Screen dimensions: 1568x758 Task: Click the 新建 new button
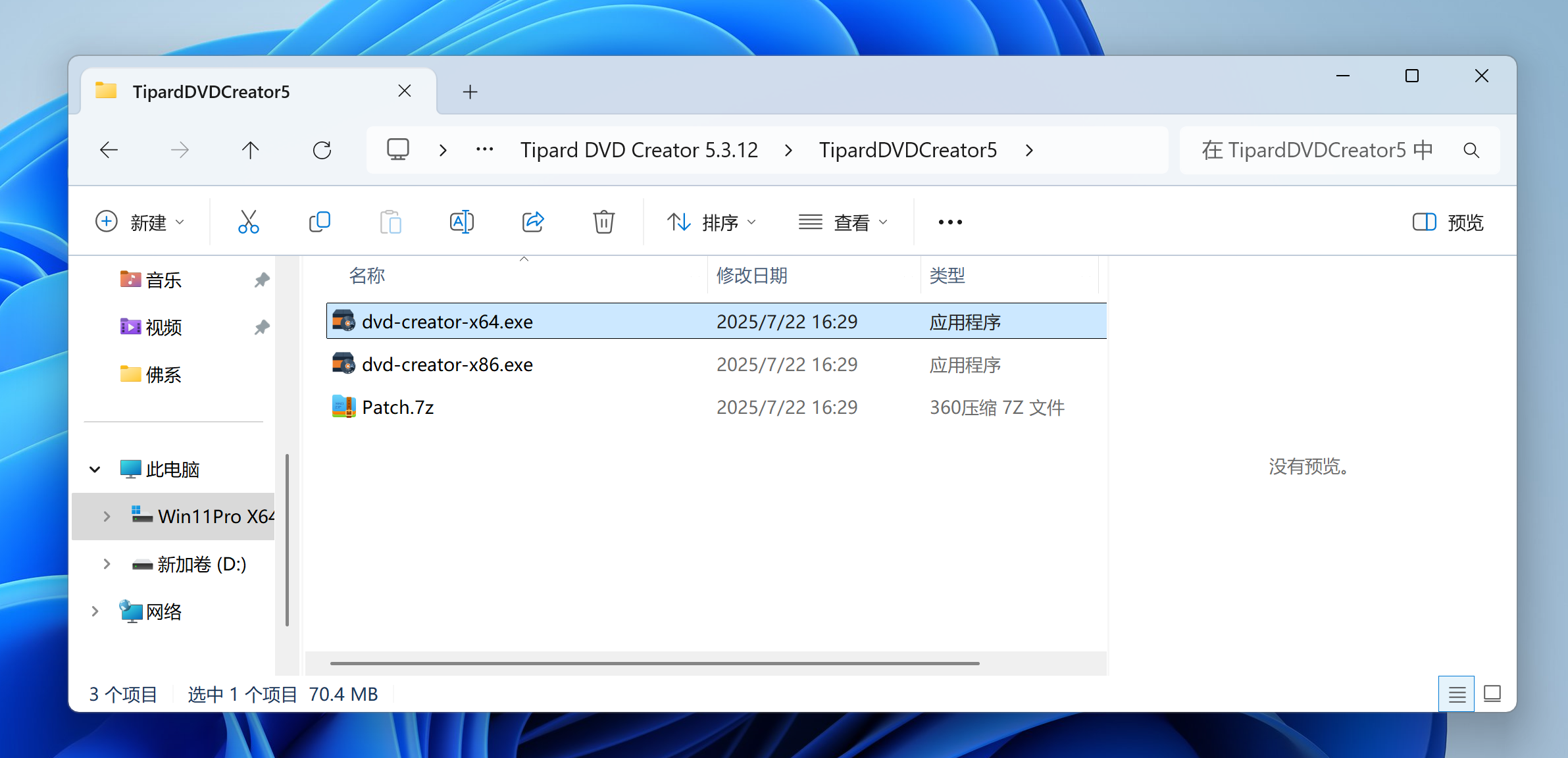(139, 222)
